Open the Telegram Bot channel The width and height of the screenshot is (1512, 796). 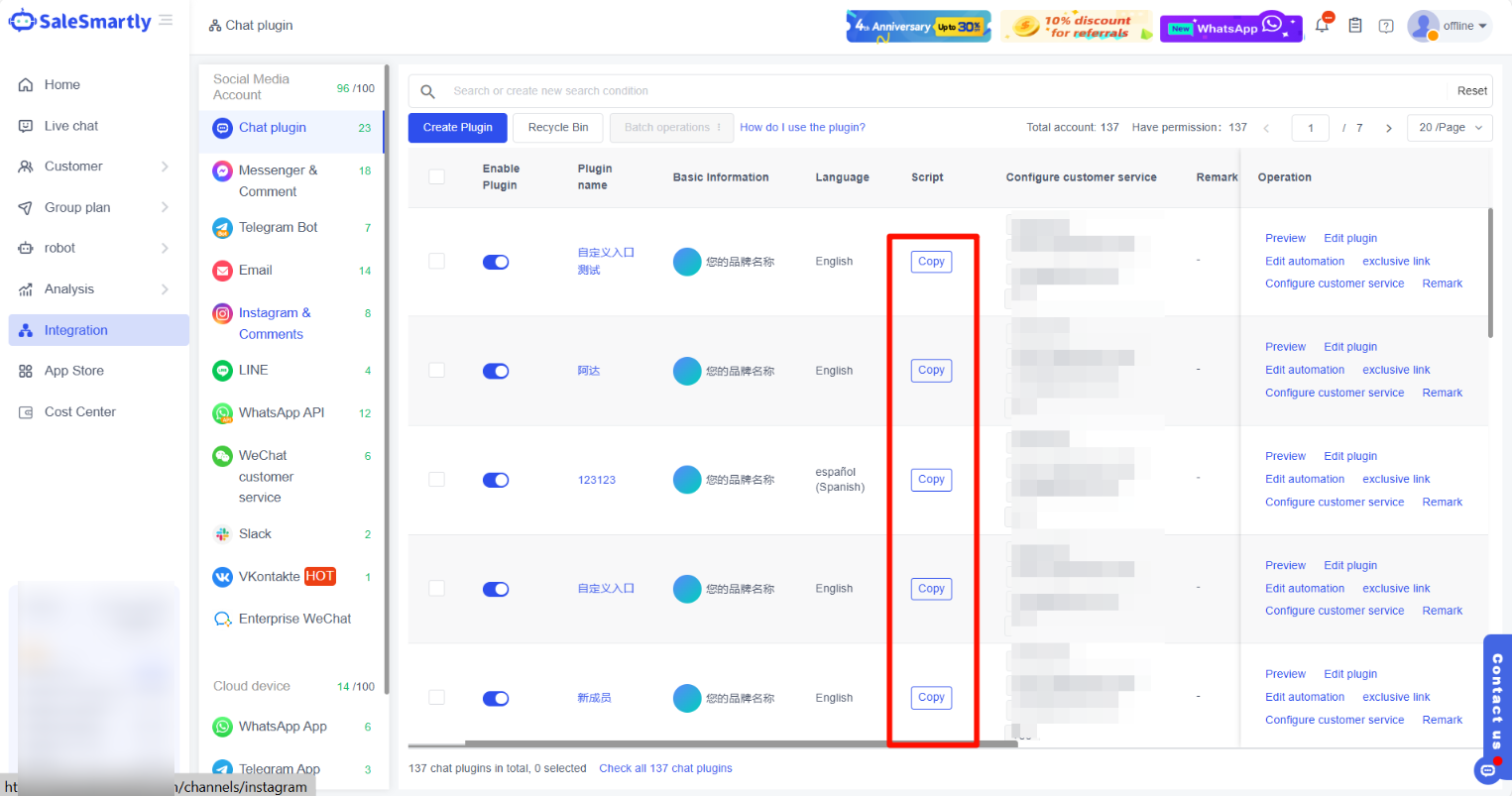(278, 227)
